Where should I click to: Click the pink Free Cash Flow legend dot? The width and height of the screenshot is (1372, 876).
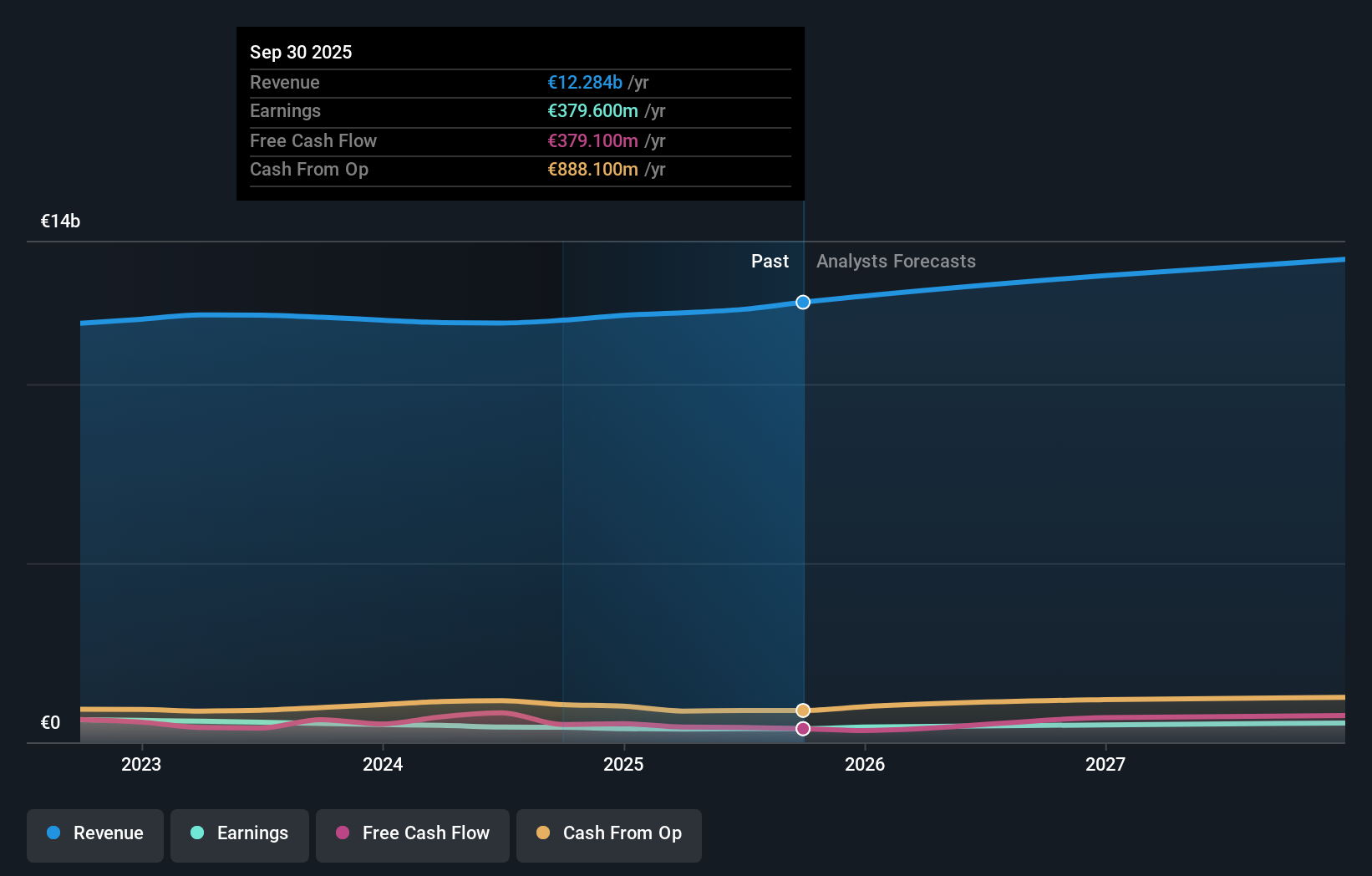pos(342,833)
